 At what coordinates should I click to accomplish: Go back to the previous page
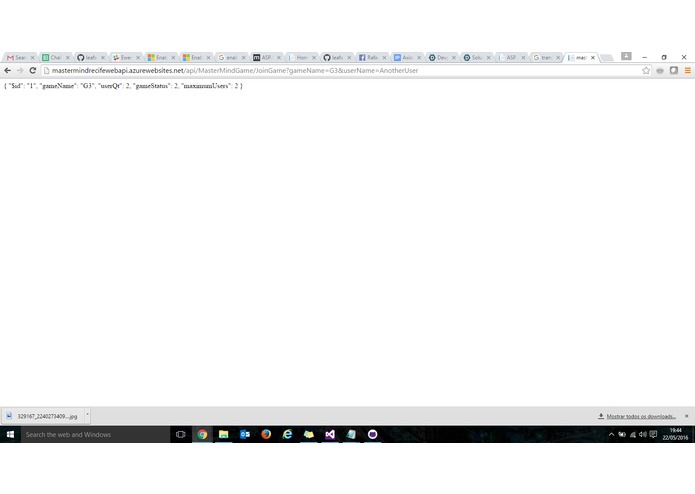(8, 70)
